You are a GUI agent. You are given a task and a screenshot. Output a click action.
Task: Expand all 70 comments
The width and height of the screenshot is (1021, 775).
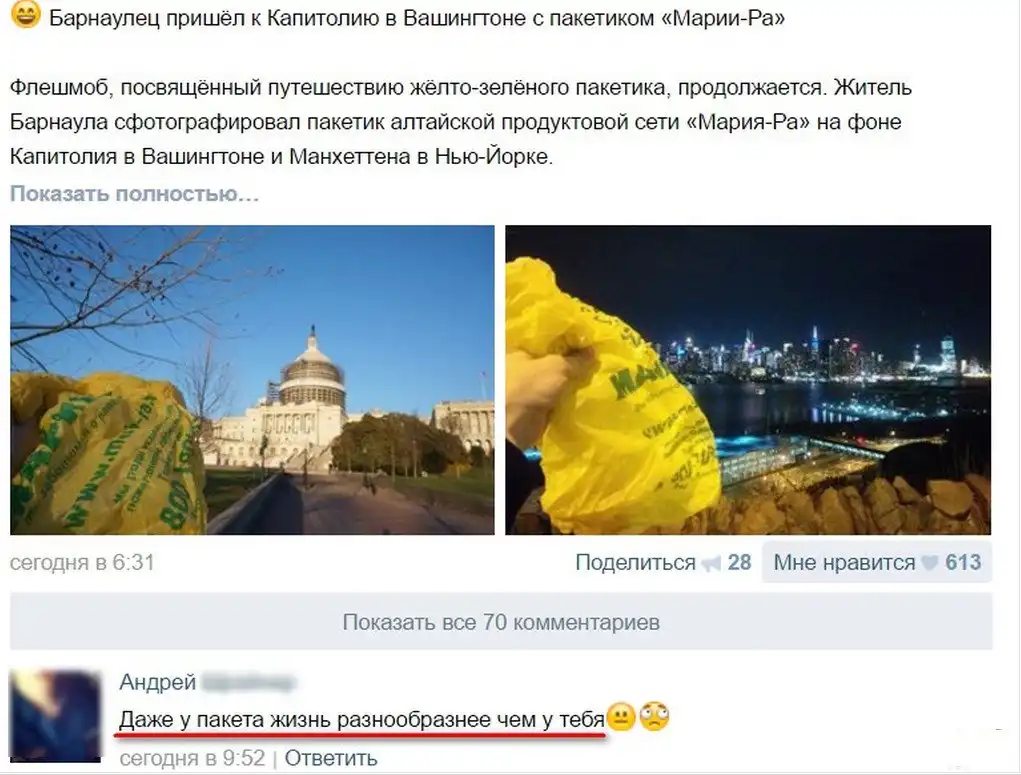coord(501,622)
